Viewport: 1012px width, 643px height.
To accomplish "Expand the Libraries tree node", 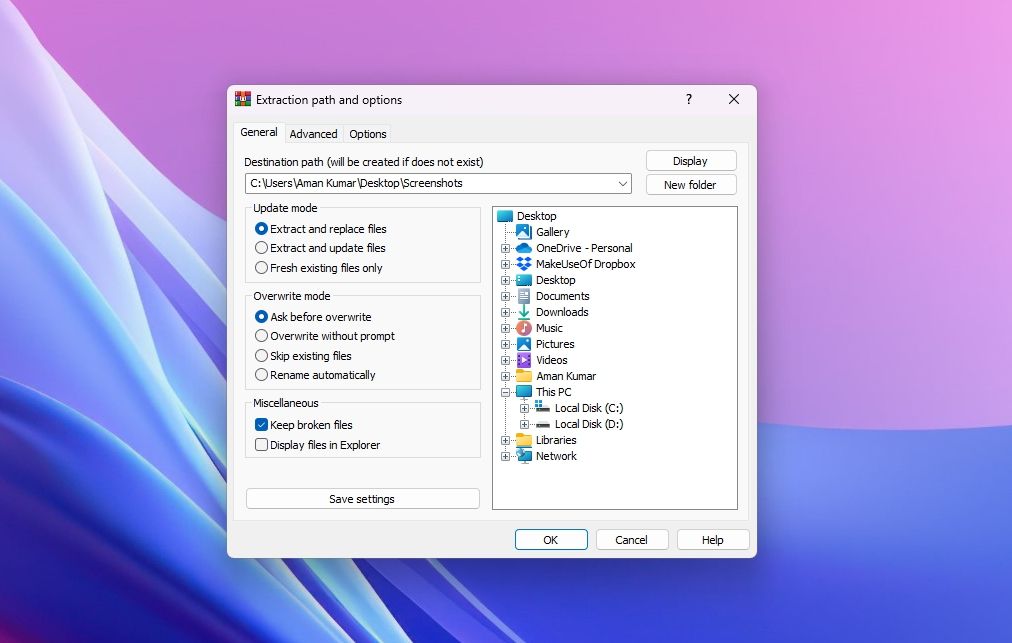I will [x=506, y=440].
